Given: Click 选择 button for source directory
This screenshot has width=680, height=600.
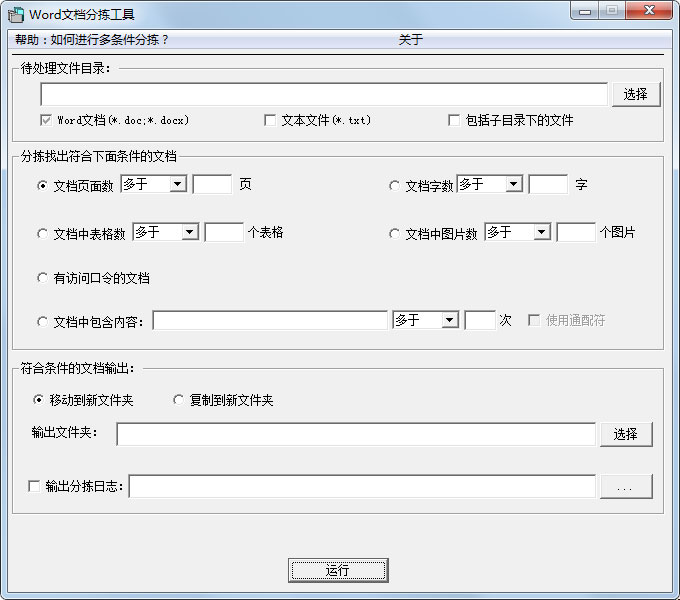Looking at the screenshot, I should (x=635, y=94).
